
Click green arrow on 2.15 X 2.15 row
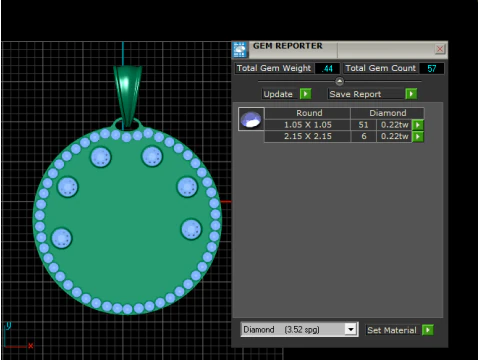click(x=418, y=136)
